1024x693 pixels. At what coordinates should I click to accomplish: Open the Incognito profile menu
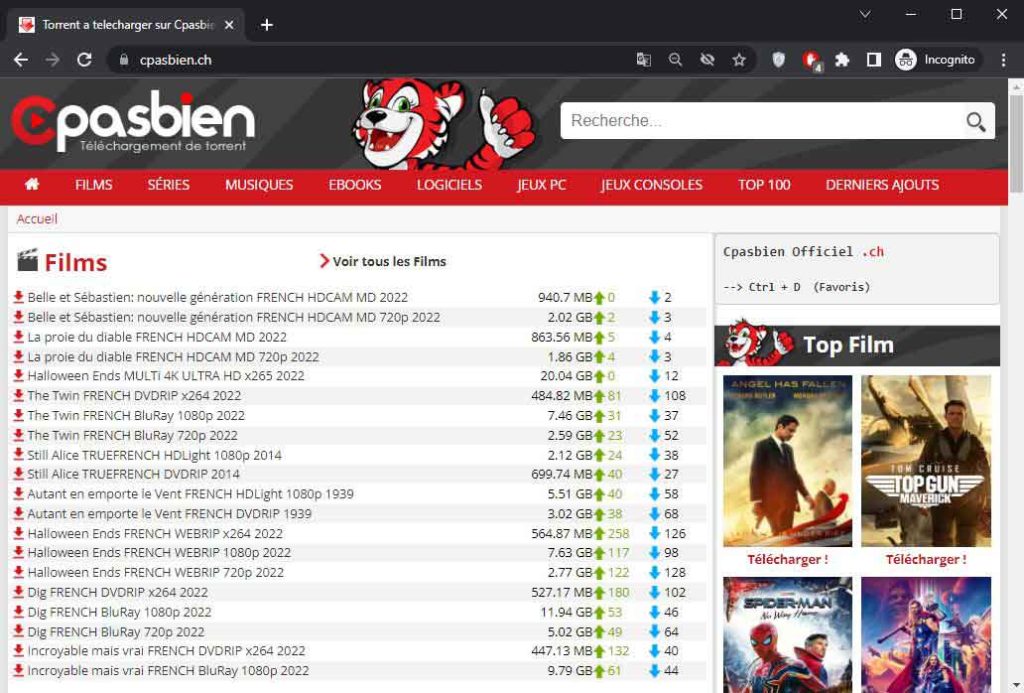tap(935, 60)
